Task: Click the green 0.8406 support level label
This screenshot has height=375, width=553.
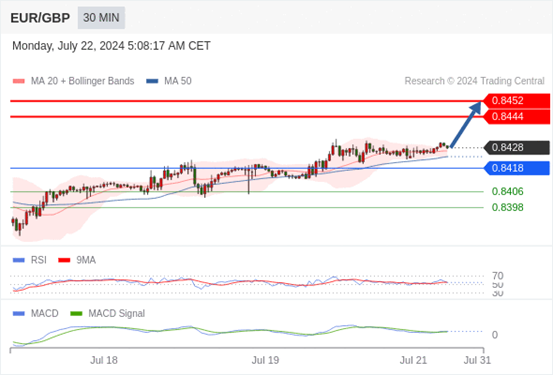Action: pyautogui.click(x=508, y=192)
